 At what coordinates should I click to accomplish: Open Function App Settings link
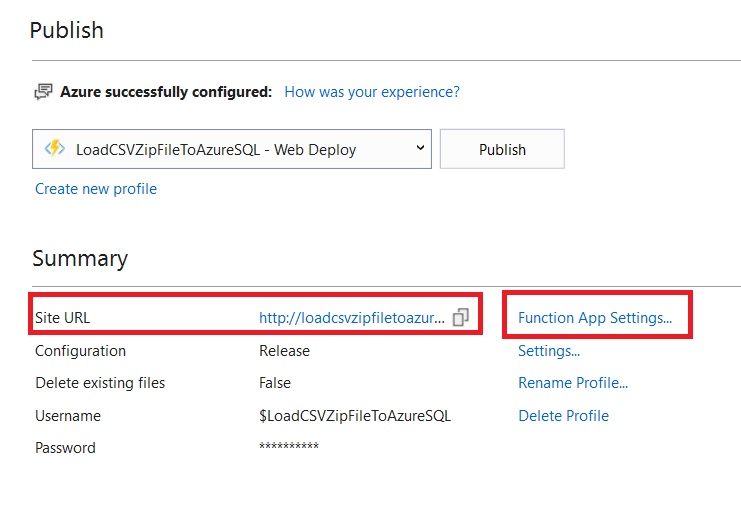[x=595, y=318]
